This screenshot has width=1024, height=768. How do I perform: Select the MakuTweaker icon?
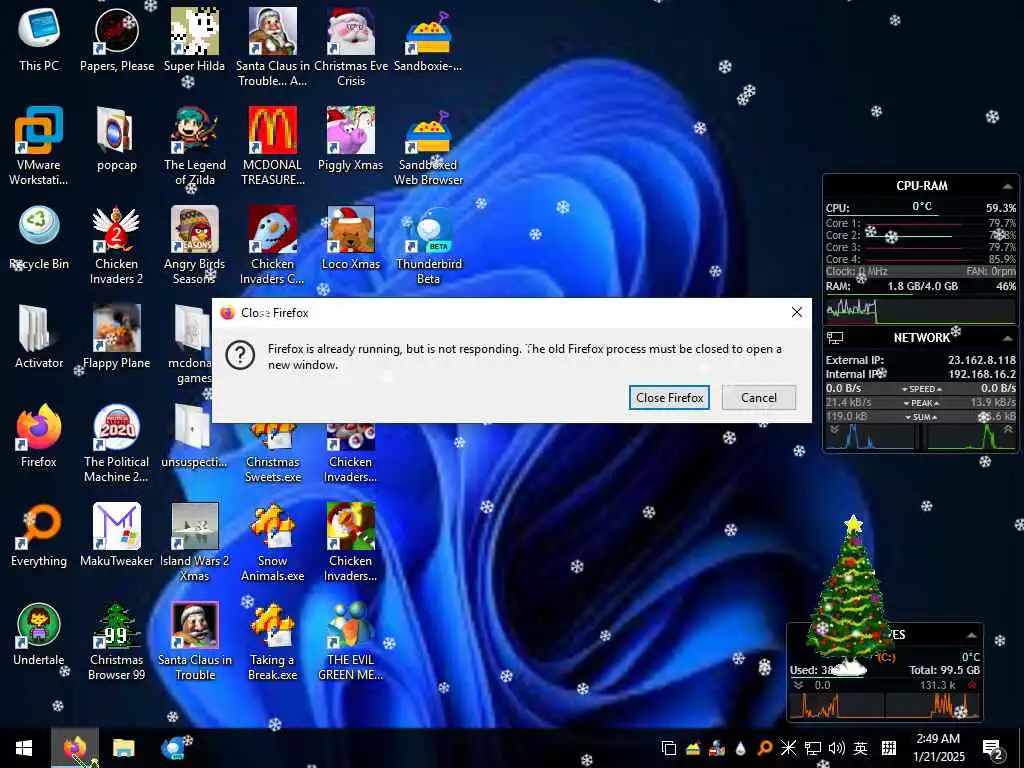(x=116, y=535)
